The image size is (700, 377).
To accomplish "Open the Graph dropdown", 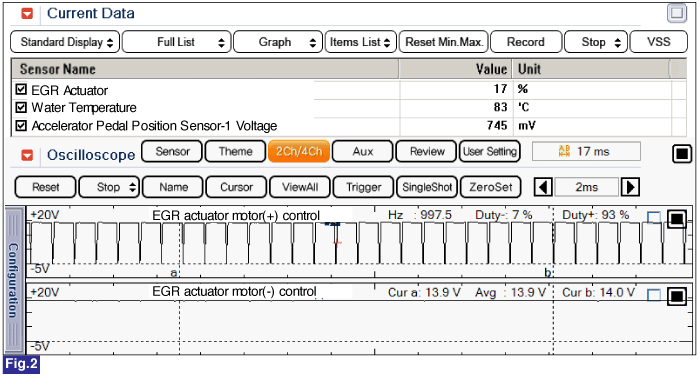I will [278, 42].
